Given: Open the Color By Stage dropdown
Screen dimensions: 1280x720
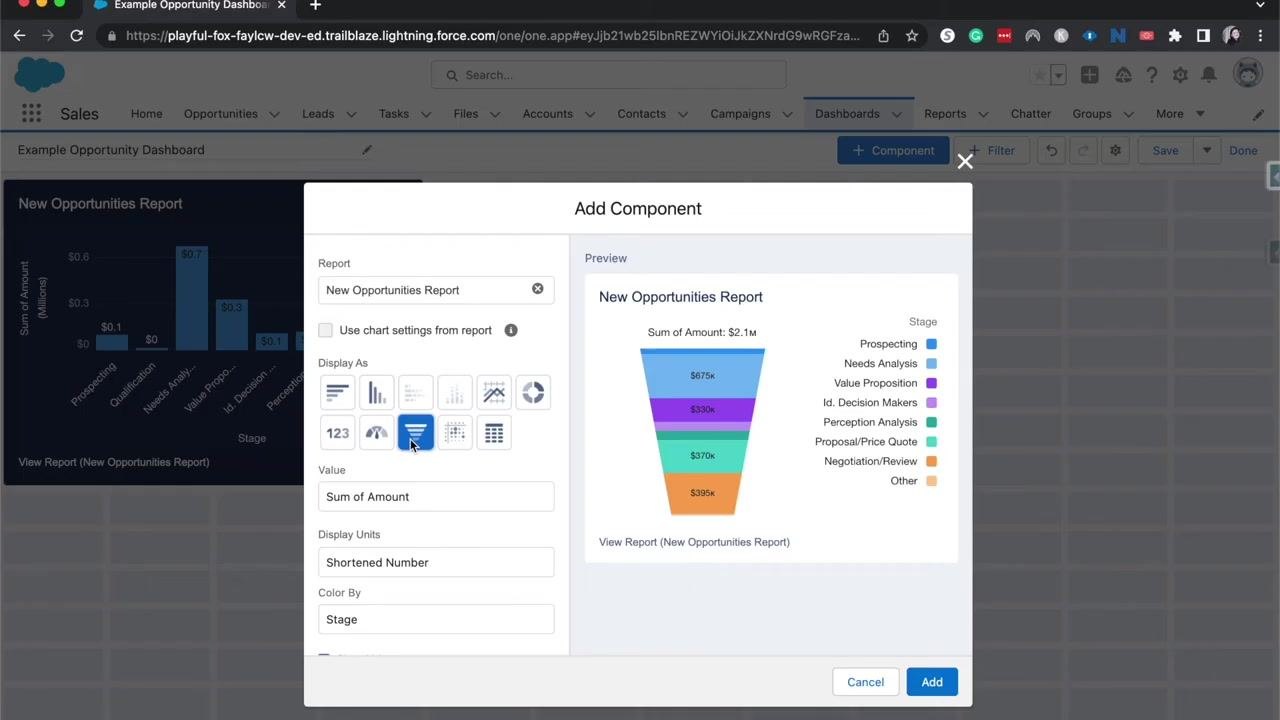Looking at the screenshot, I should pos(436,619).
